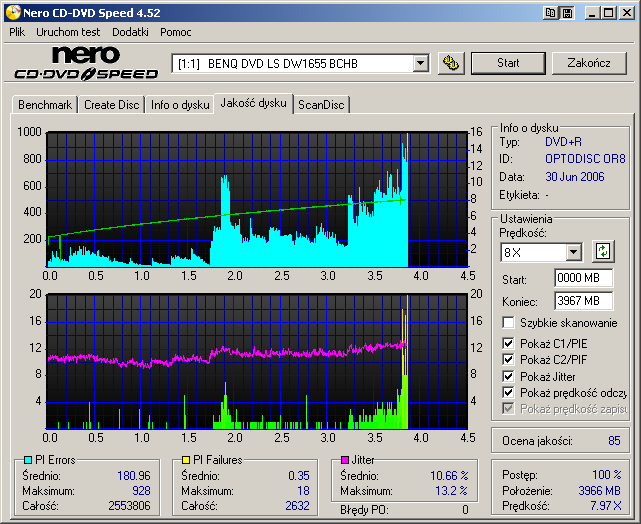The height and width of the screenshot is (524, 641).
Task: Click the disabled Pokaż prędkość zapisu checkbox
Action: pos(508,409)
